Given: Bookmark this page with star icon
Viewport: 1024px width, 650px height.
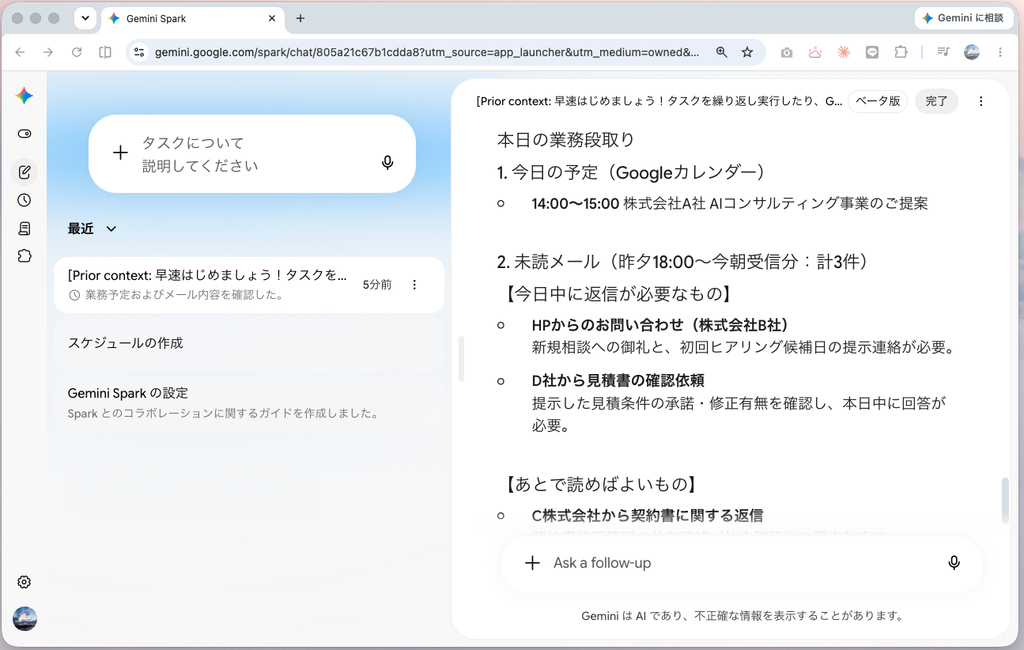Looking at the screenshot, I should point(747,52).
